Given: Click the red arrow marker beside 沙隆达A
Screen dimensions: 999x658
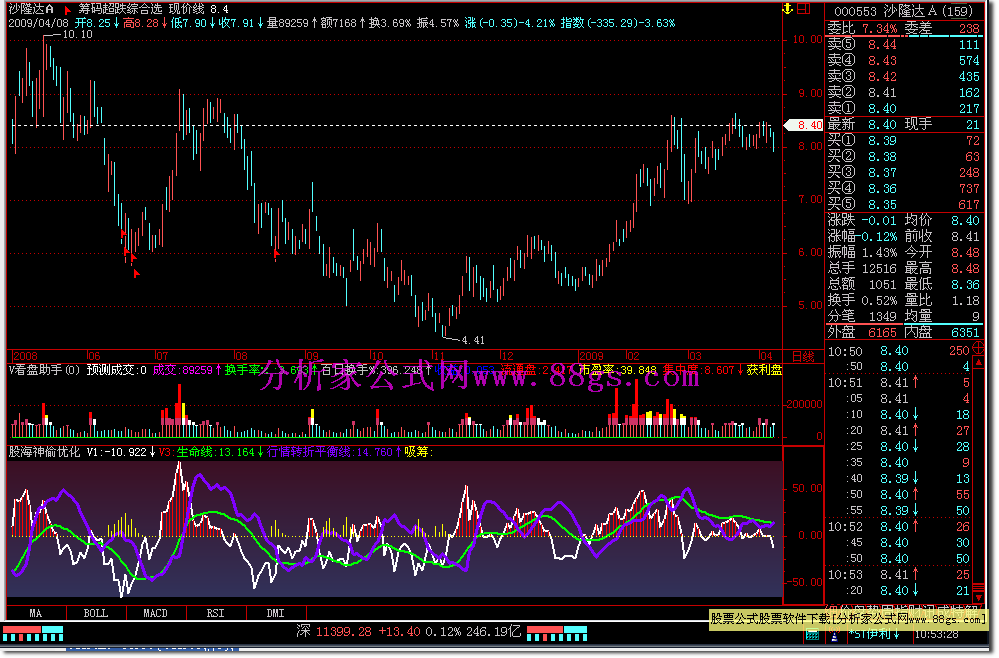Looking at the screenshot, I should [x=67, y=10].
